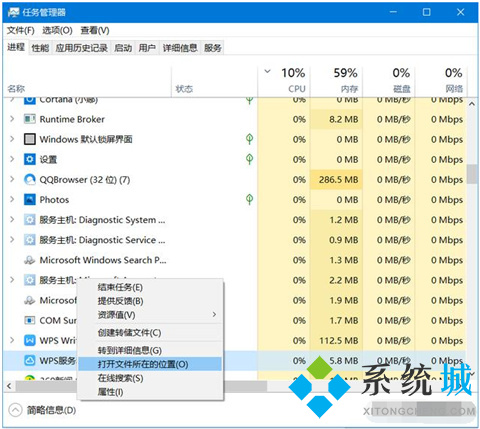Choose 属性(I) from context menu
Viewport: 480px width, 429px height.
tap(150, 392)
